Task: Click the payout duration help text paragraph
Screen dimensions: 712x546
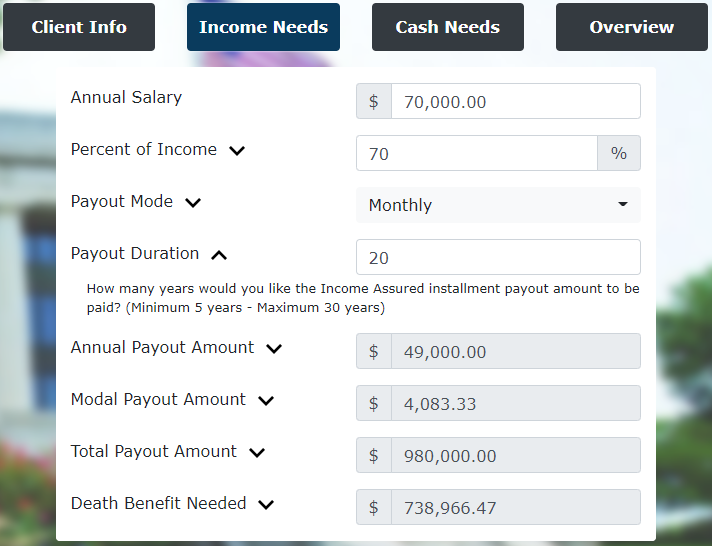Action: tap(363, 298)
